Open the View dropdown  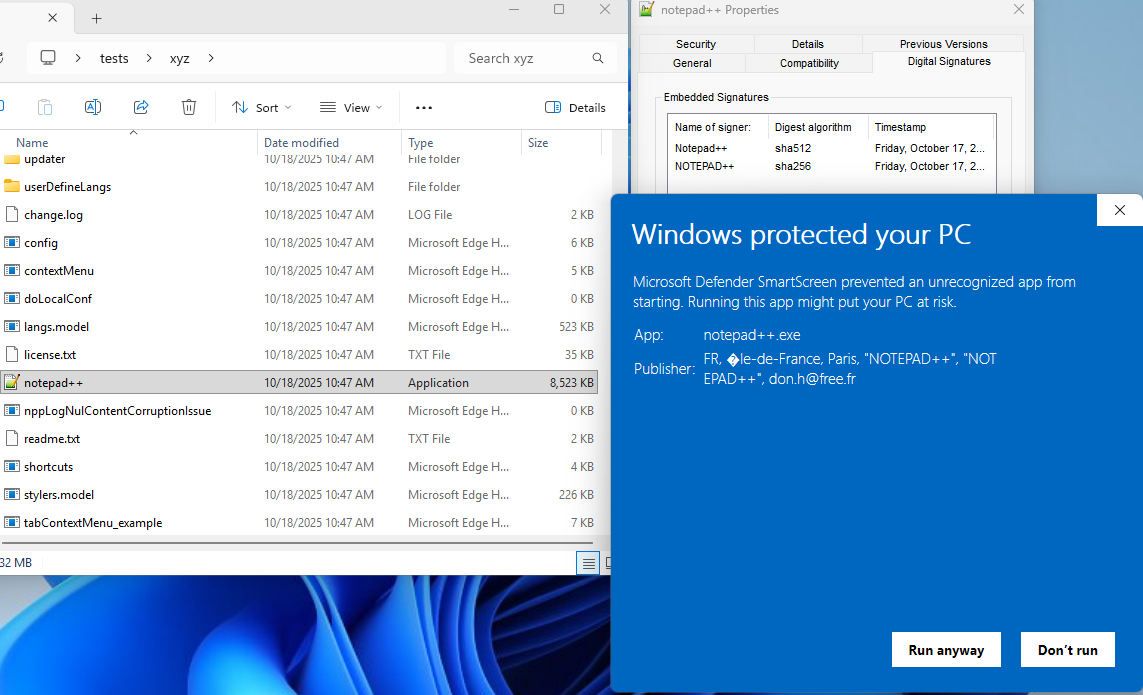coord(351,107)
